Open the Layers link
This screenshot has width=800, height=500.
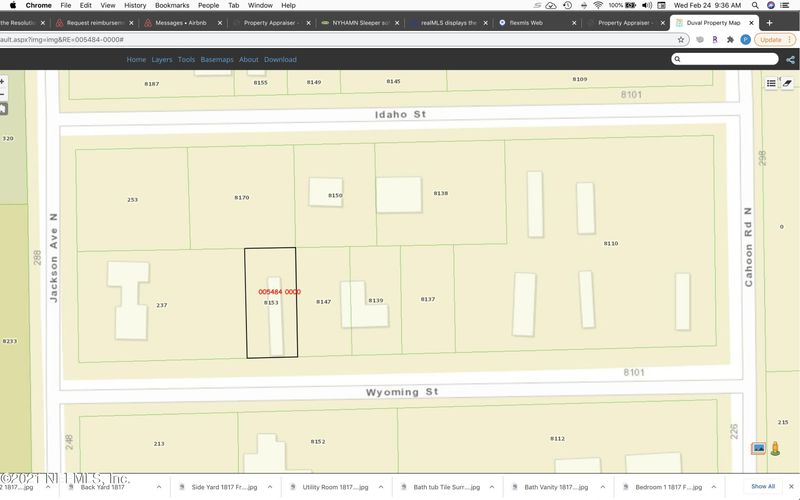click(162, 60)
